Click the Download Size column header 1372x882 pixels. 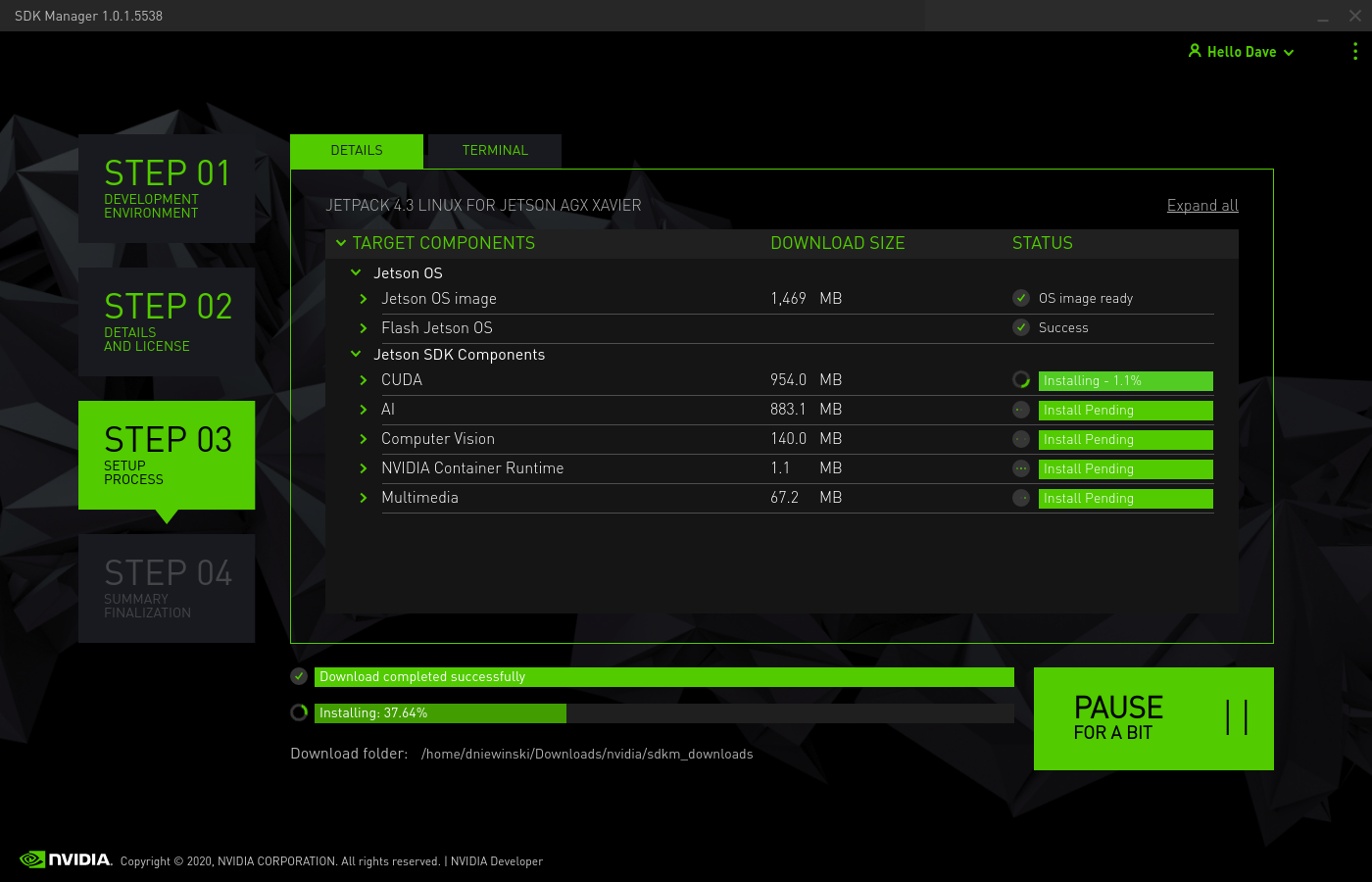(838, 243)
